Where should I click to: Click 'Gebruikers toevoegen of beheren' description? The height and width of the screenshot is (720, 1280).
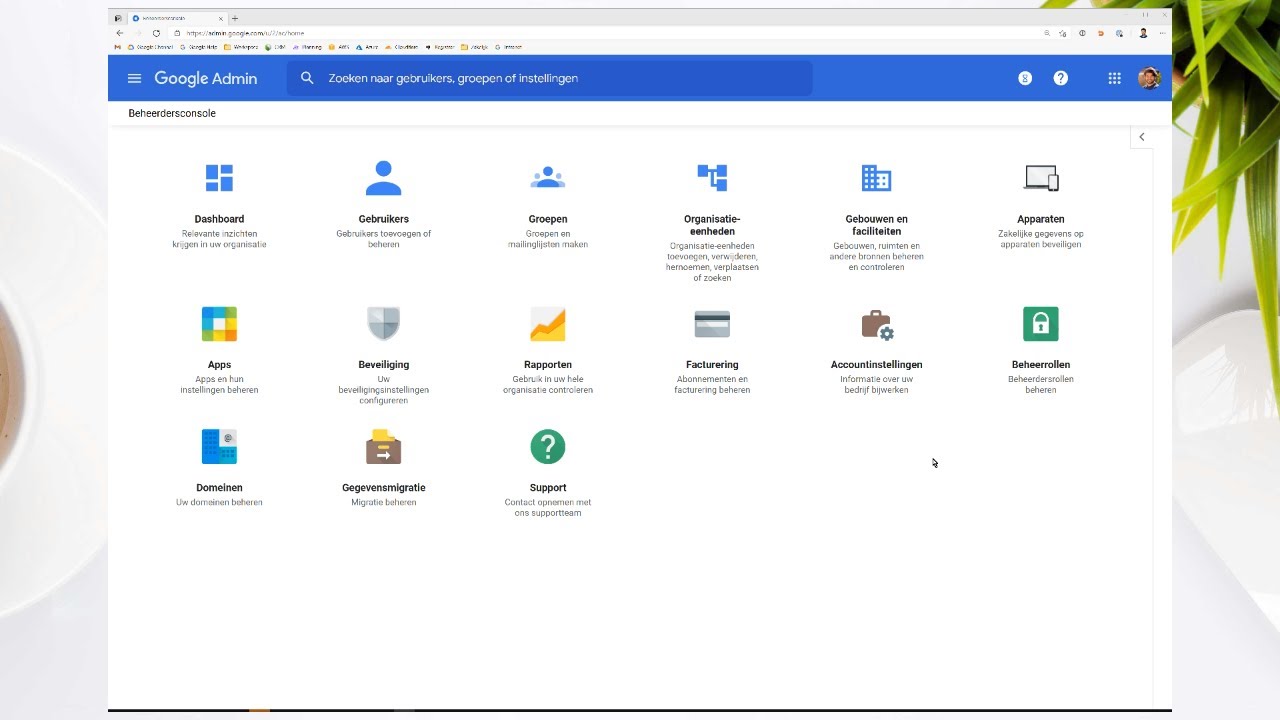pos(383,239)
